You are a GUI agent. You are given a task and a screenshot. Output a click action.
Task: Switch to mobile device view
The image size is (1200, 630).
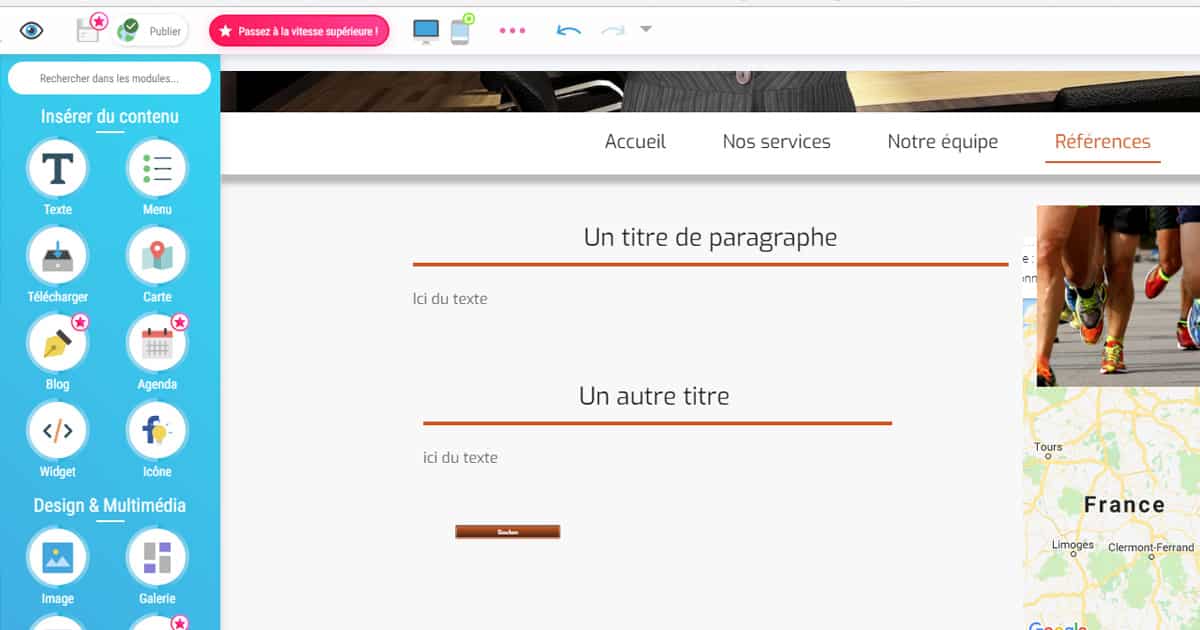point(461,30)
